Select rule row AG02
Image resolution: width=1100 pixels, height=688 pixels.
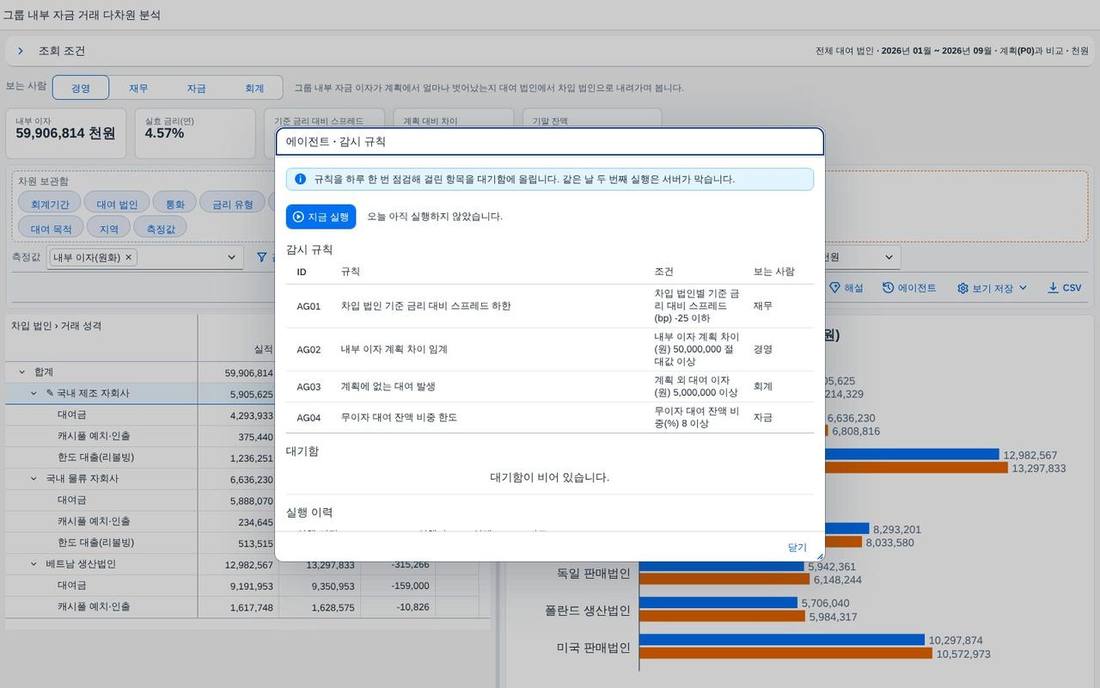coord(549,349)
